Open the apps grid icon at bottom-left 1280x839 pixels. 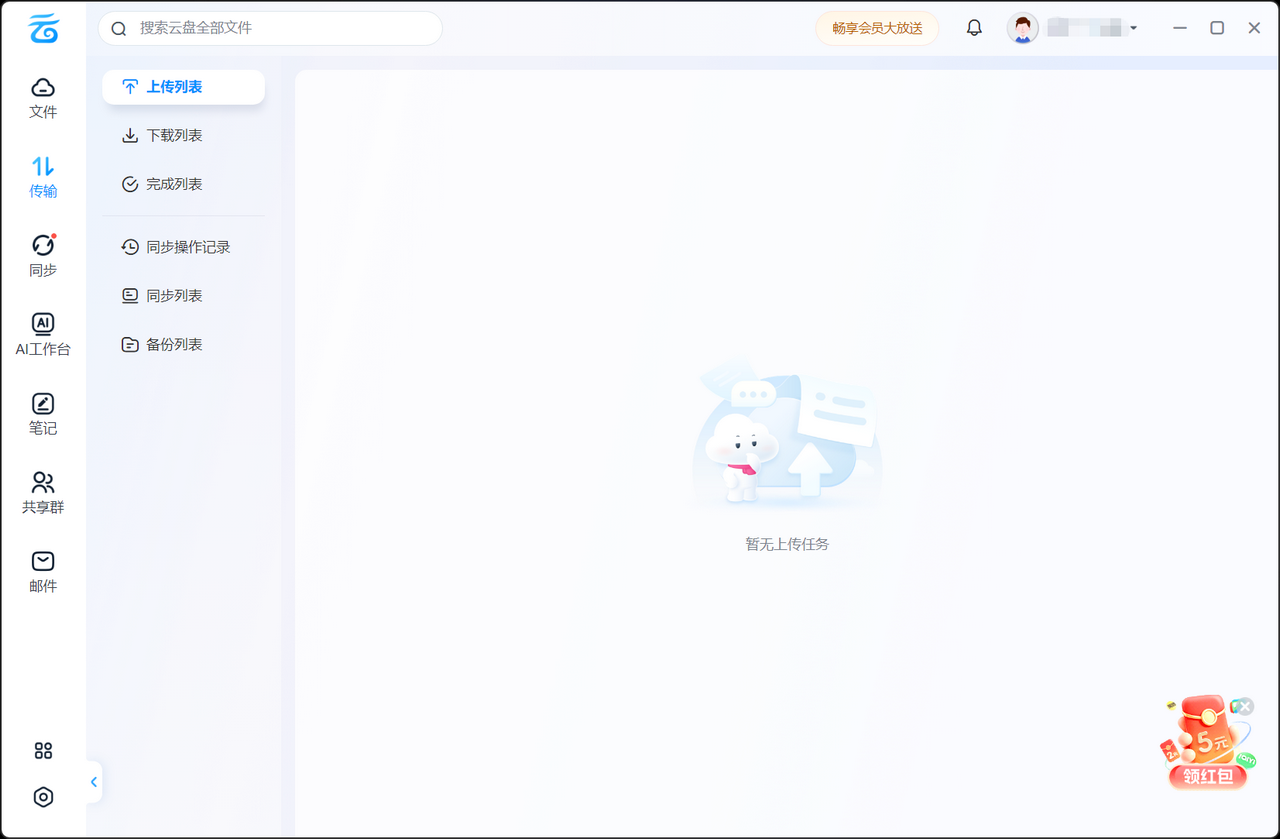(43, 750)
